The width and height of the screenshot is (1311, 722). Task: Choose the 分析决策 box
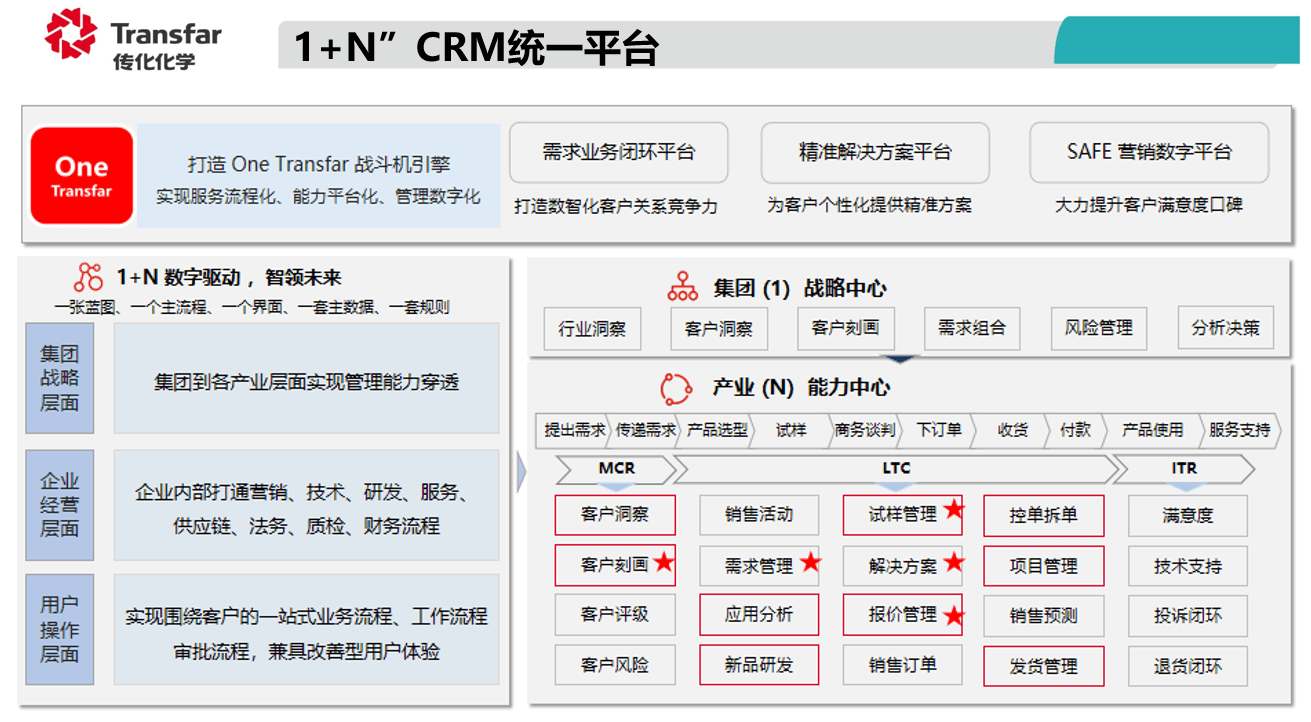point(1226,327)
